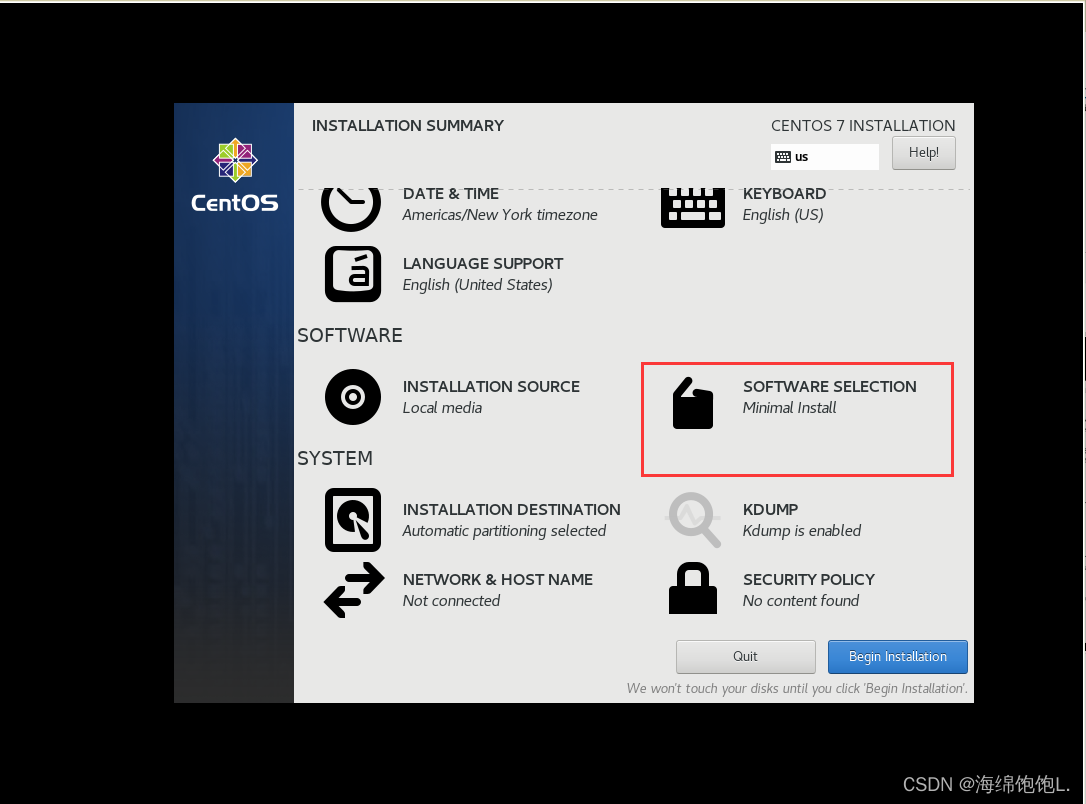This screenshot has height=804, width=1086.
Task: Click 'Americas/New York timezone' text
Action: coord(500,215)
